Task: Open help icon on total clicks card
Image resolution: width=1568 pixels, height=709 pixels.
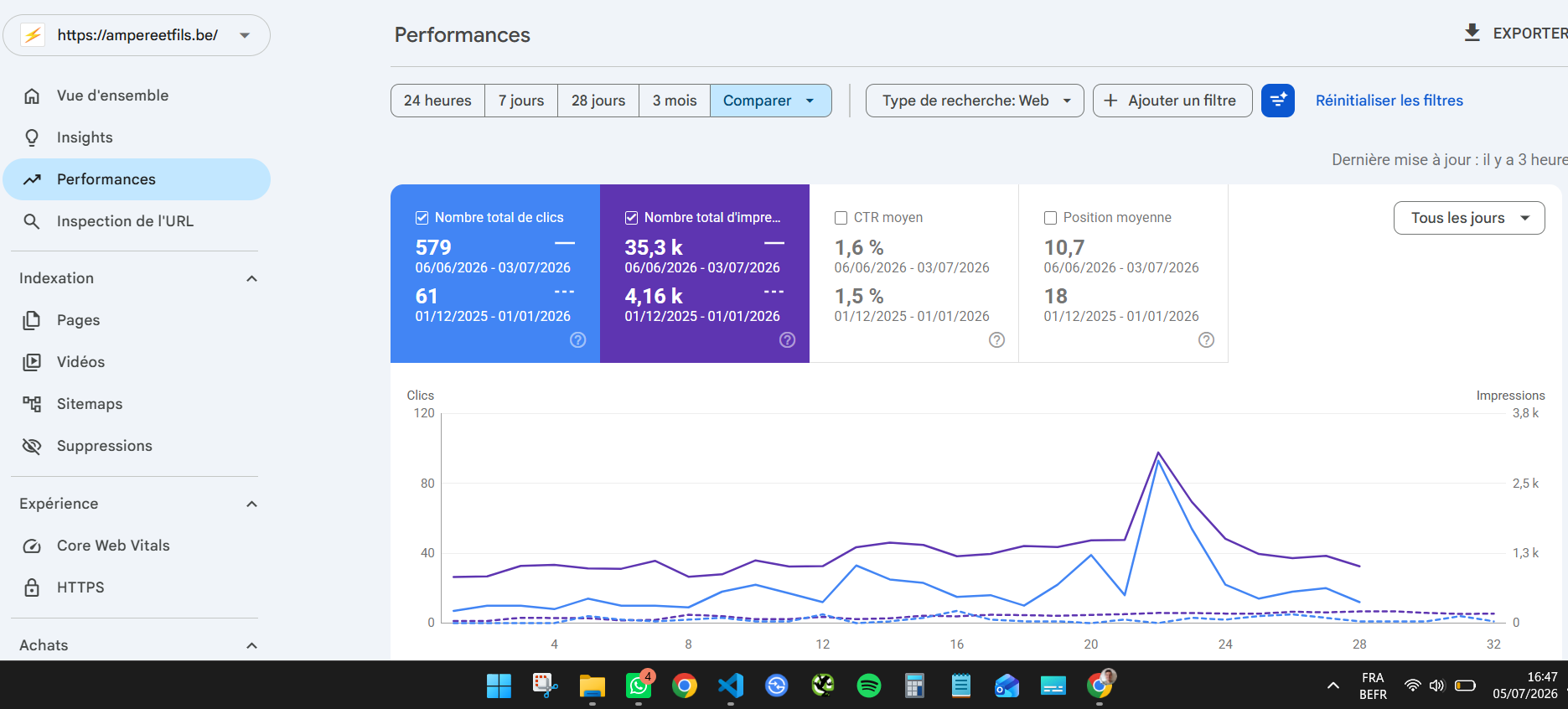Action: point(578,339)
